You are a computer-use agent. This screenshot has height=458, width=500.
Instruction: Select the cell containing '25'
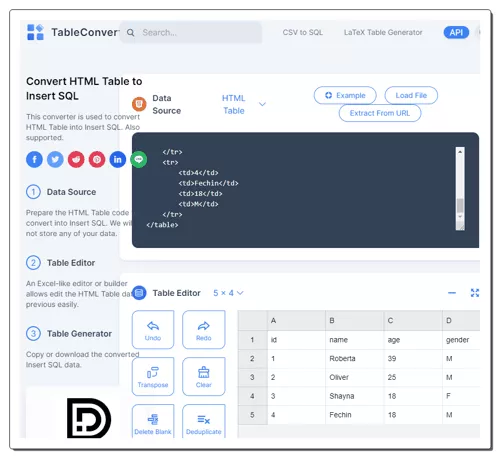[x=413, y=377]
